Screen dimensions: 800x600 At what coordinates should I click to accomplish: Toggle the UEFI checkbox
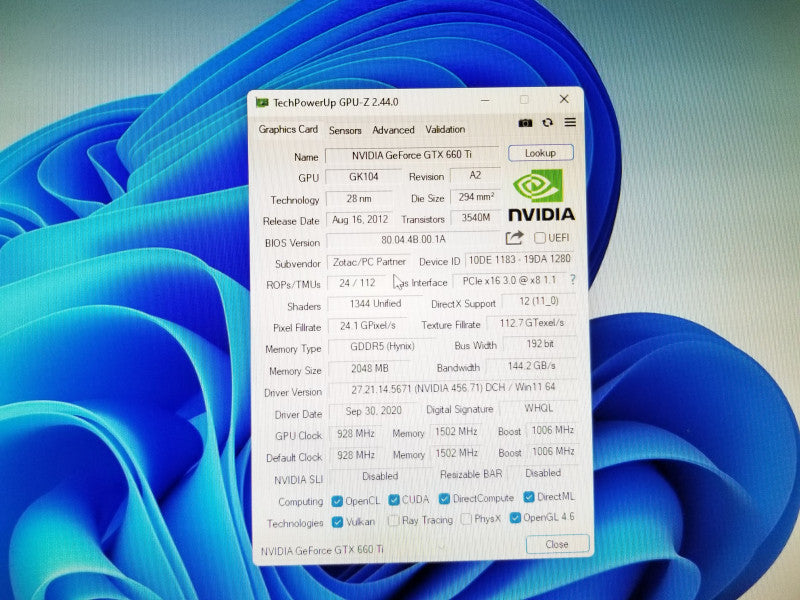coord(539,238)
